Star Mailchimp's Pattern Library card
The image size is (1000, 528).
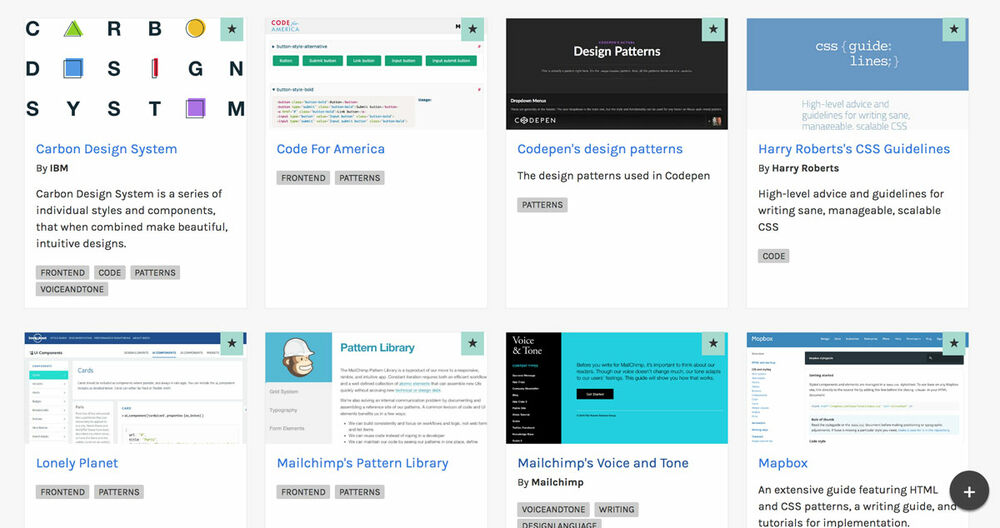[473, 344]
